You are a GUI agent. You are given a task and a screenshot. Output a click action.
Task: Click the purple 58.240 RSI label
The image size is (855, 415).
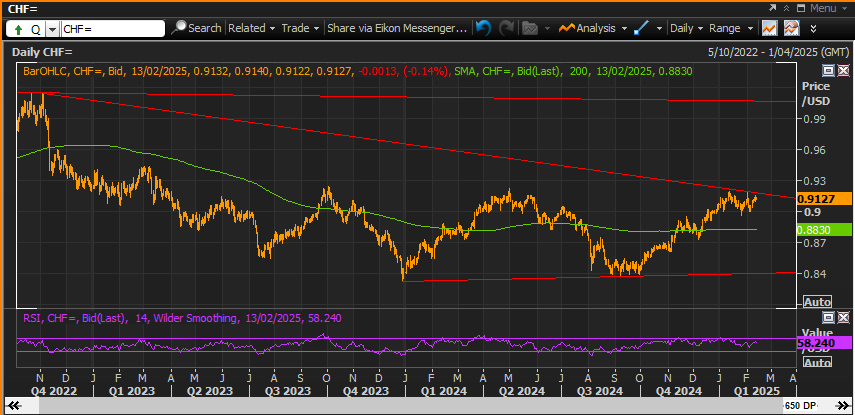tap(824, 344)
